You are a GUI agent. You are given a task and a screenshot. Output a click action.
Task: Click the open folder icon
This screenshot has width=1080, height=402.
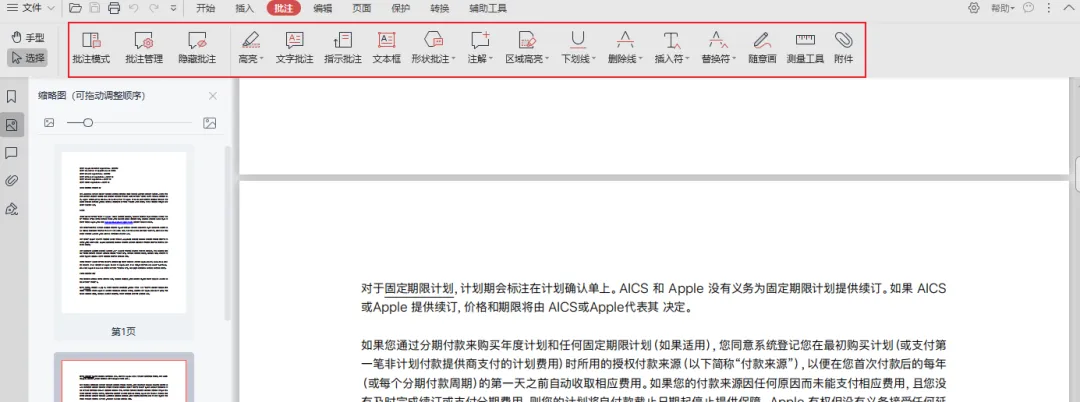pyautogui.click(x=75, y=8)
